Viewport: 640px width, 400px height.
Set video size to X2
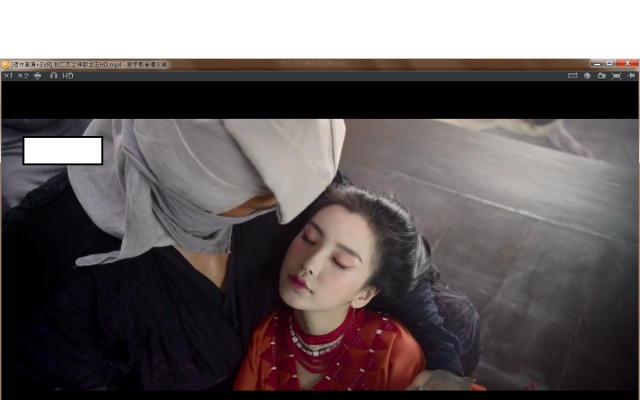(x=23, y=76)
